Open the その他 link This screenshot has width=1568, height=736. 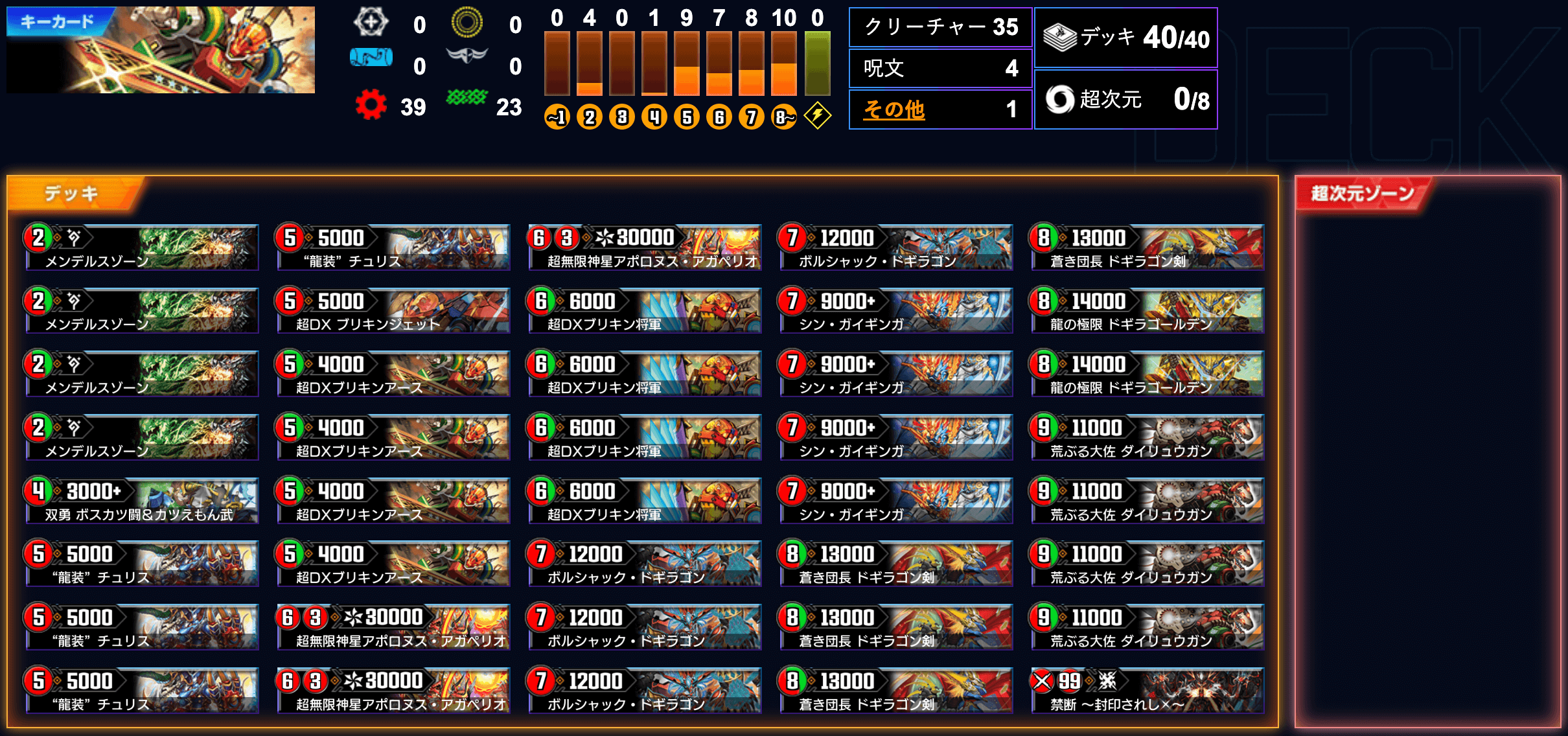(894, 109)
